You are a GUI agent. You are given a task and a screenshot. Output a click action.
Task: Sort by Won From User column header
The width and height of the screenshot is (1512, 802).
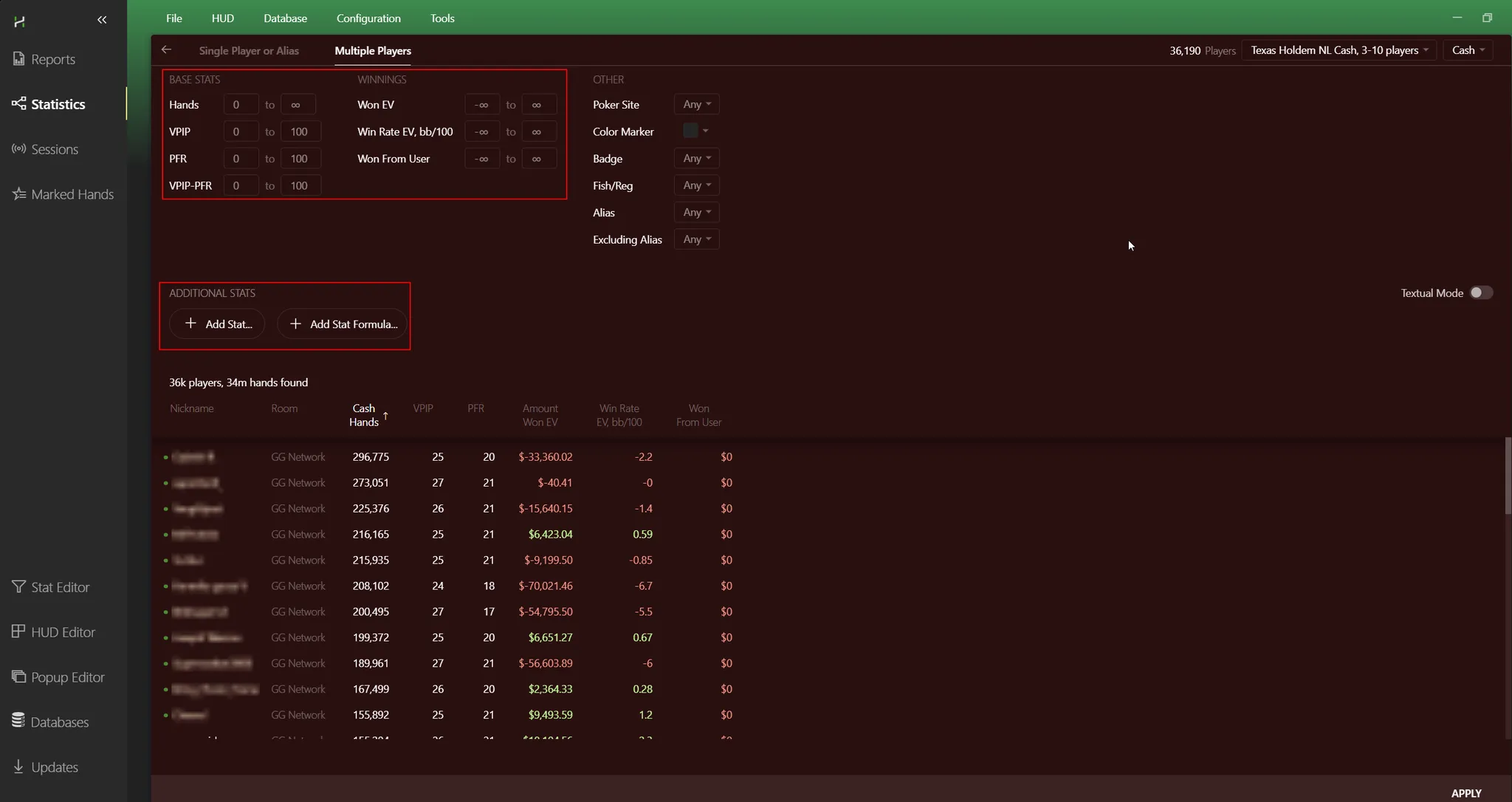pyautogui.click(x=698, y=415)
